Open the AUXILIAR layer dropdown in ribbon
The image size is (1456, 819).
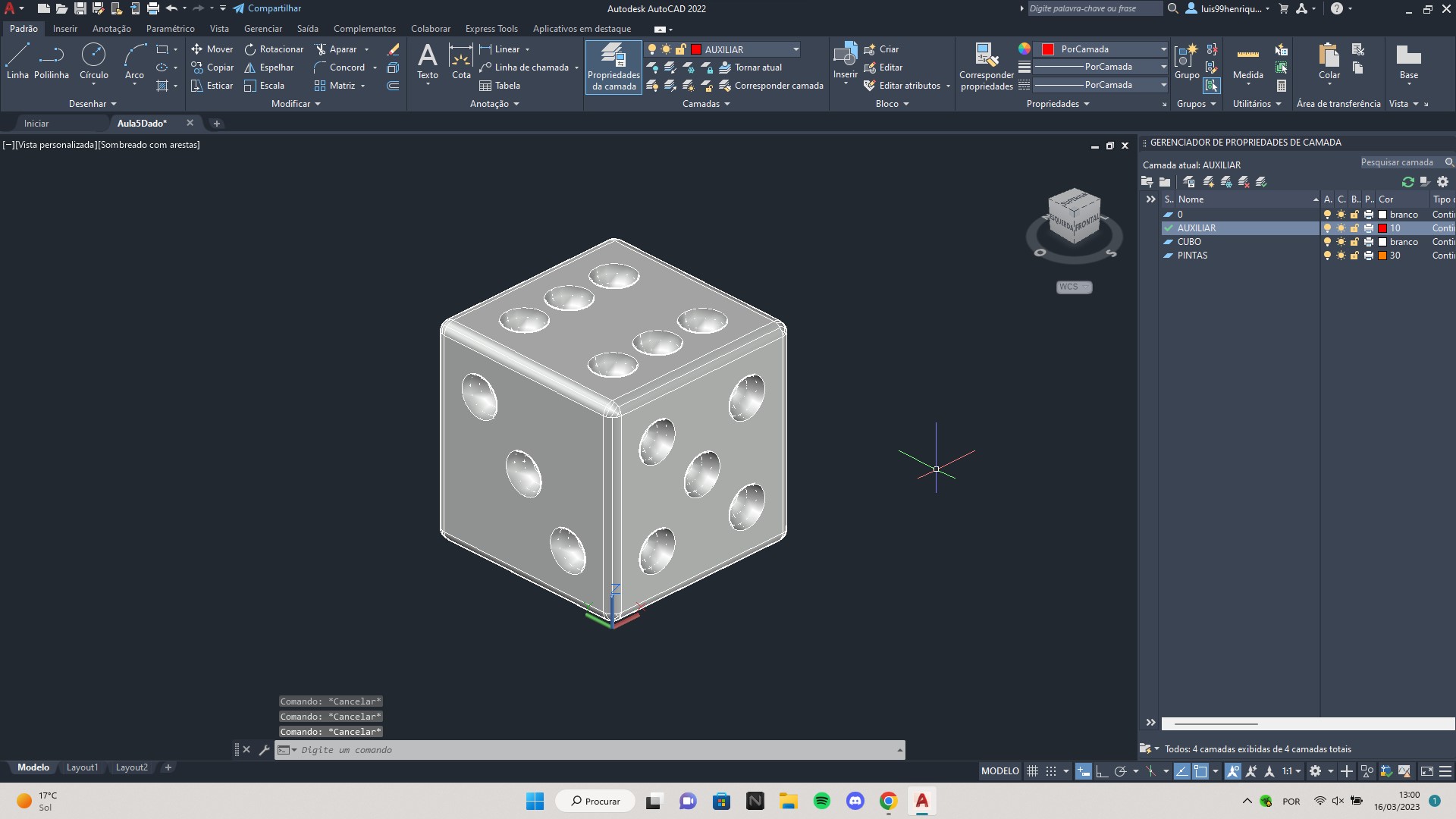(x=795, y=49)
